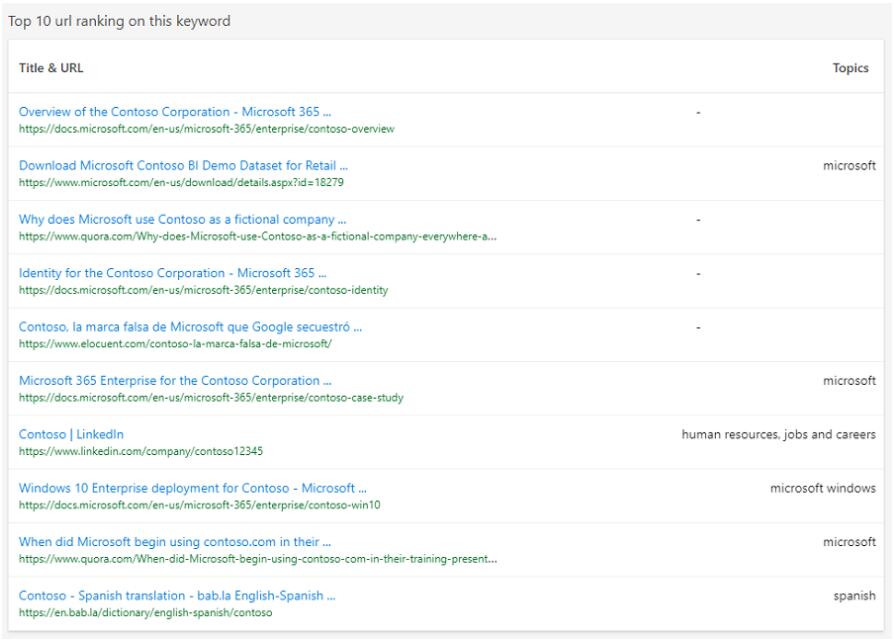Open 'Download Microsoft Contoso BI Demo Dataset' link
Image resolution: width=894 pixels, height=642 pixels.
183,165
